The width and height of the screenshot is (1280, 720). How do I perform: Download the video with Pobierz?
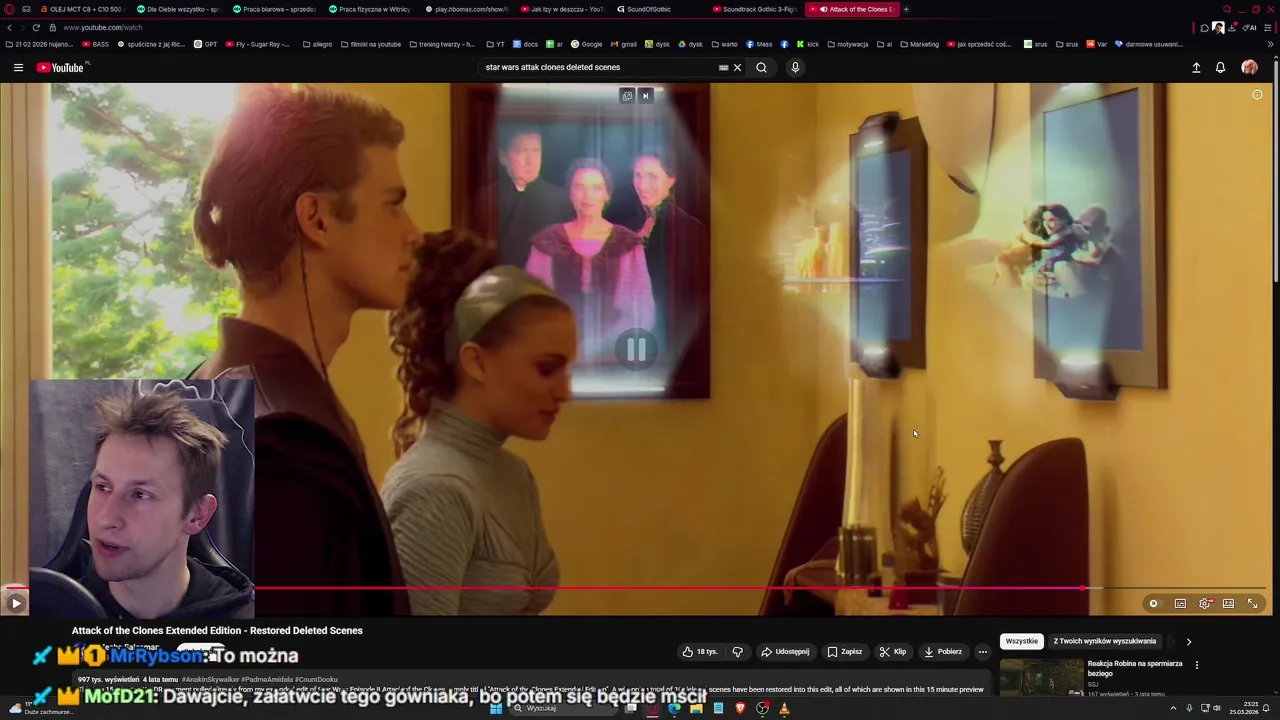(x=942, y=651)
